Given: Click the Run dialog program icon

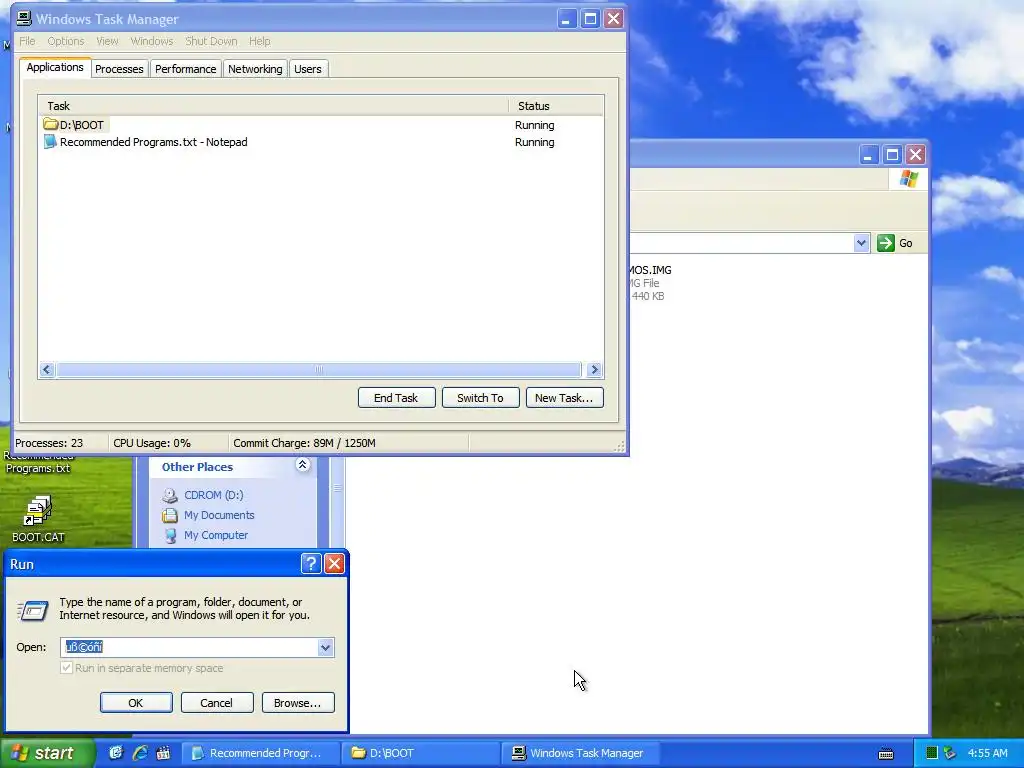Looking at the screenshot, I should tap(33, 610).
